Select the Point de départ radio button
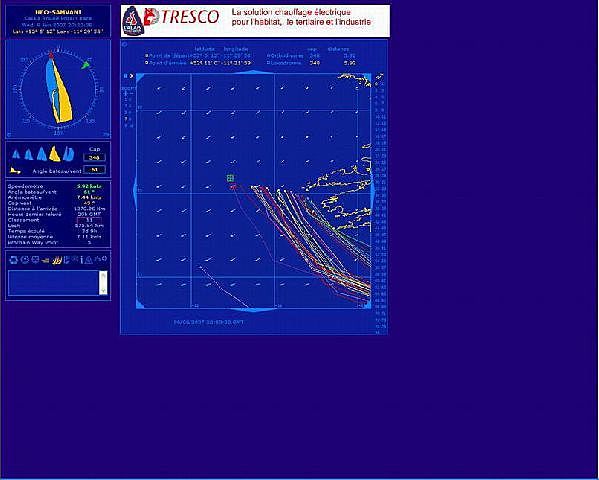Screen dimensions: 599x480 tap(147, 56)
